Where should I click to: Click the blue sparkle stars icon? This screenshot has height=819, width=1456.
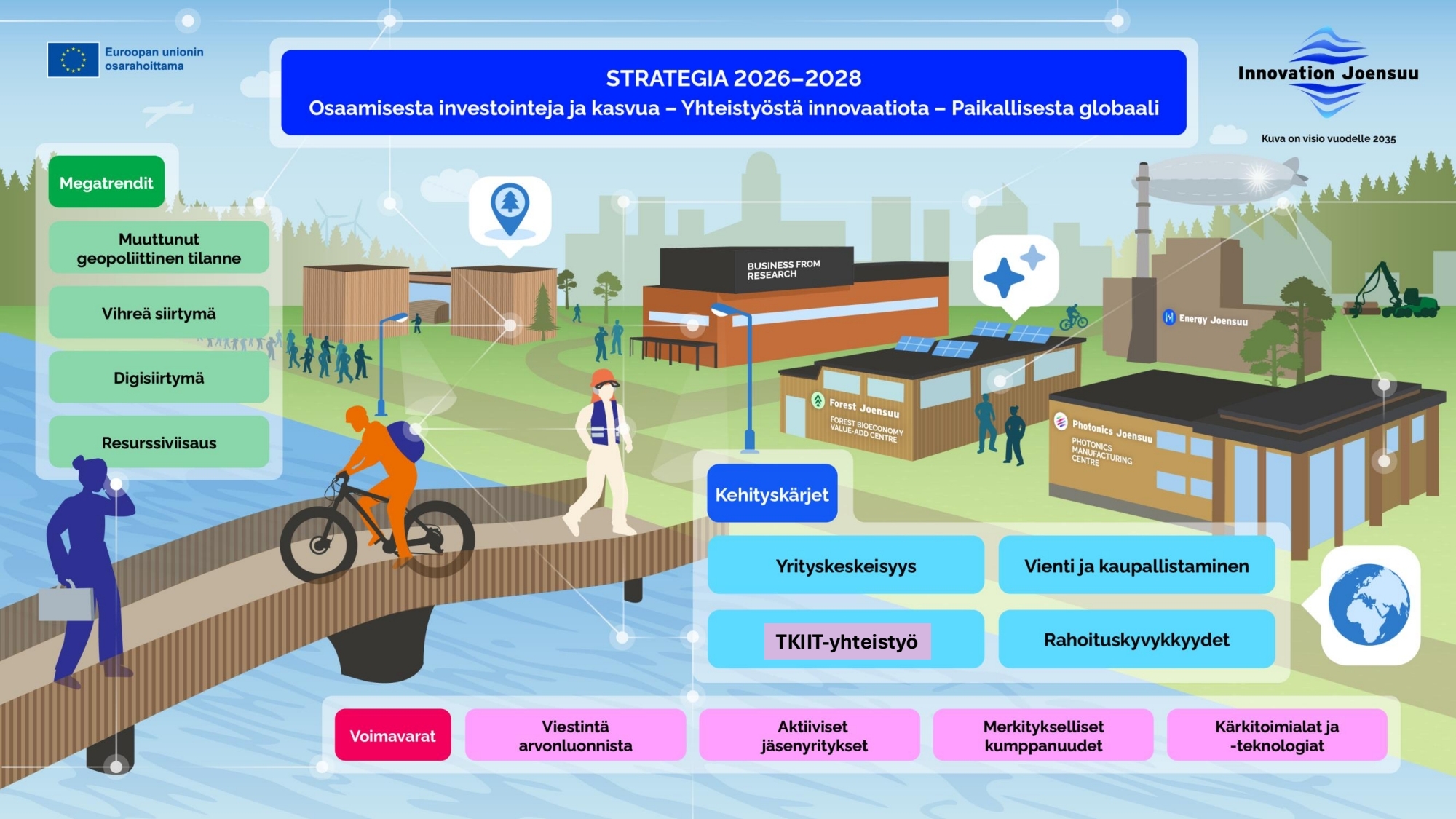[1015, 272]
